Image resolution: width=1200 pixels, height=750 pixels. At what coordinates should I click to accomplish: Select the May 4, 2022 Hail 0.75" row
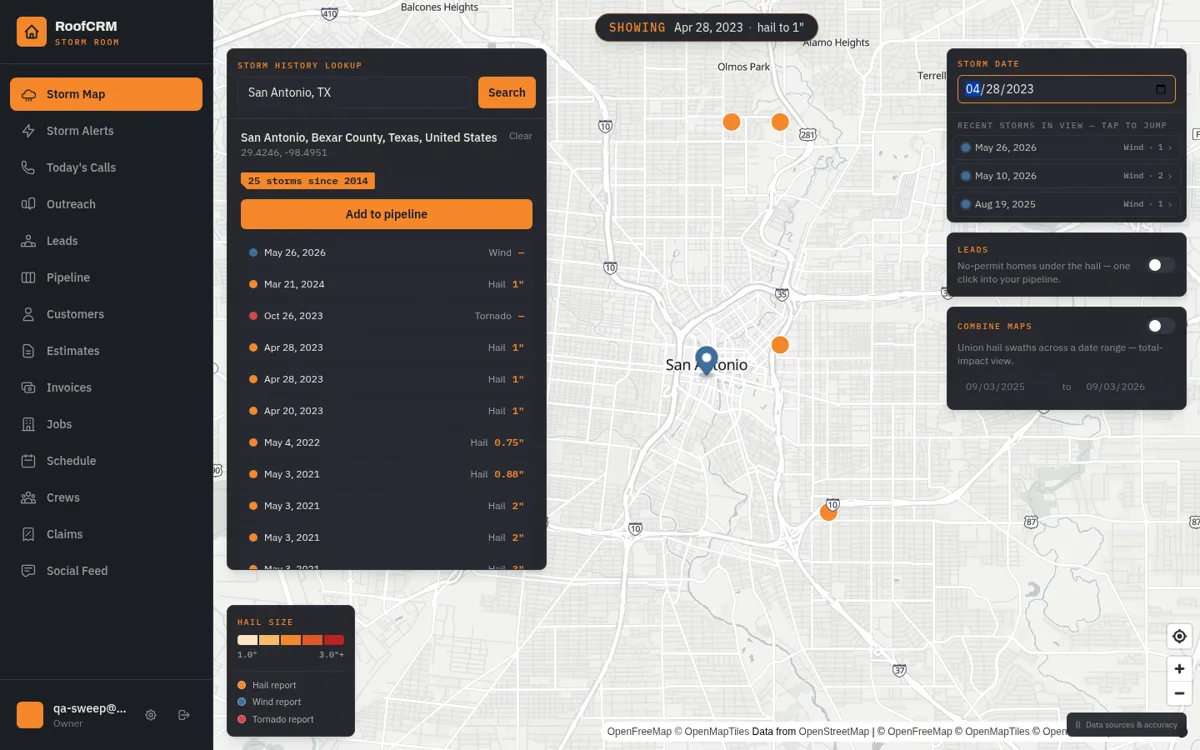click(x=386, y=443)
